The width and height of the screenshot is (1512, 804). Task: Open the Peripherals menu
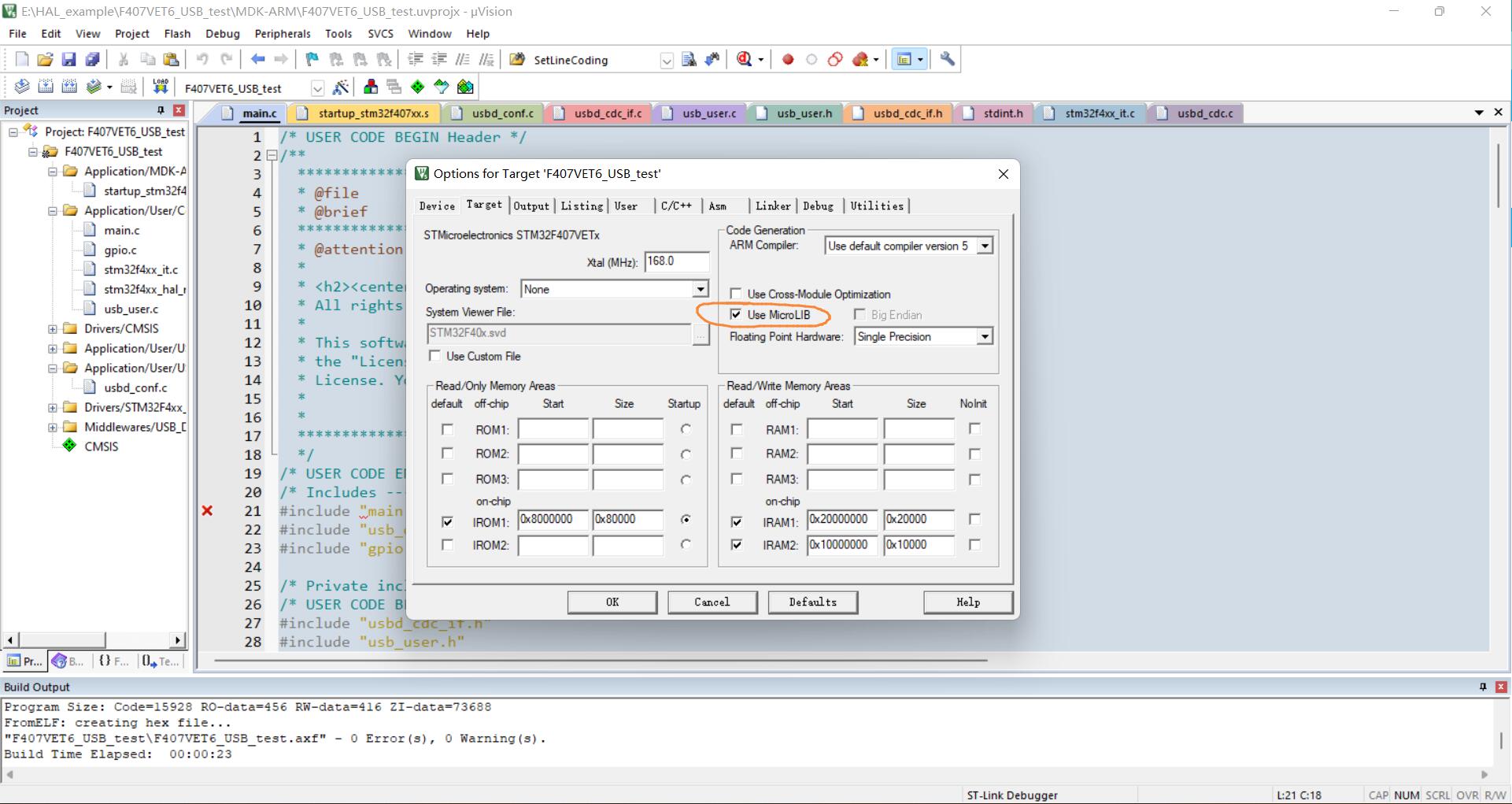tap(283, 34)
